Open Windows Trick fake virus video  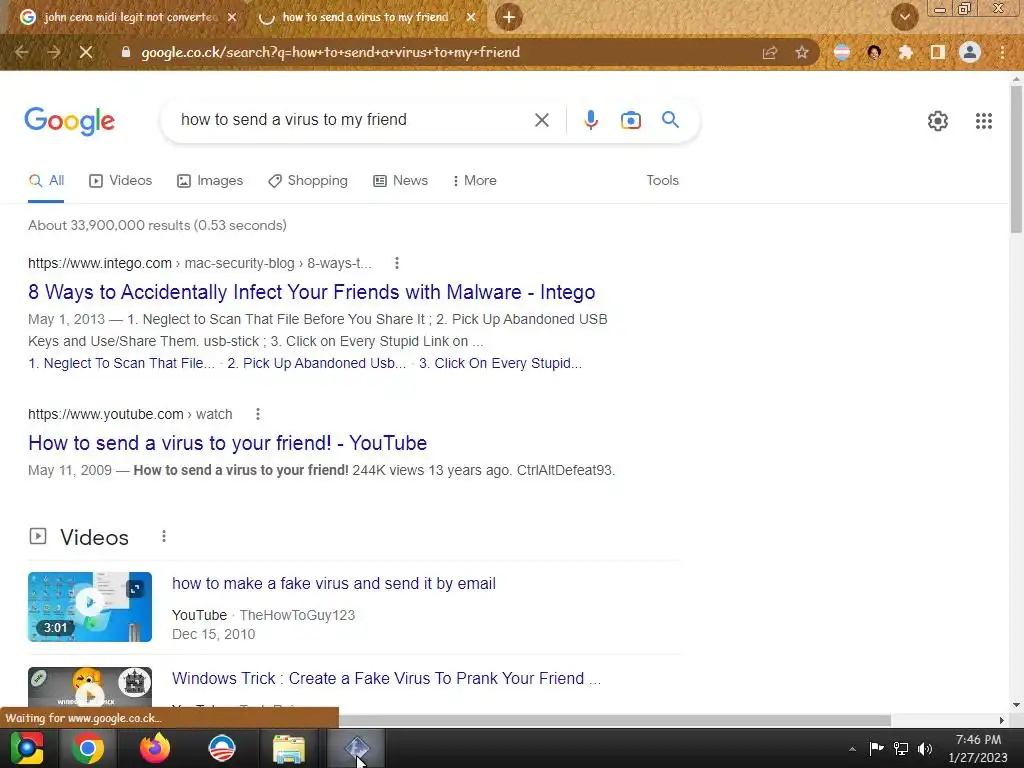click(x=386, y=679)
